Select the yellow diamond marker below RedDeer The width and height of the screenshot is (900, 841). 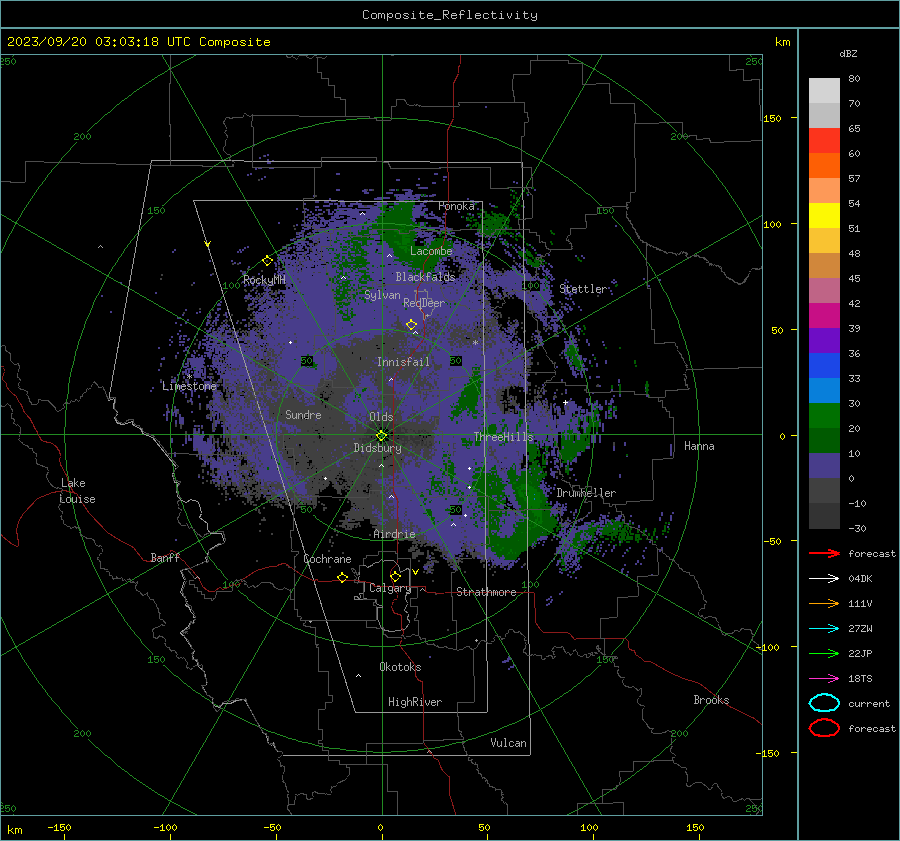(412, 325)
